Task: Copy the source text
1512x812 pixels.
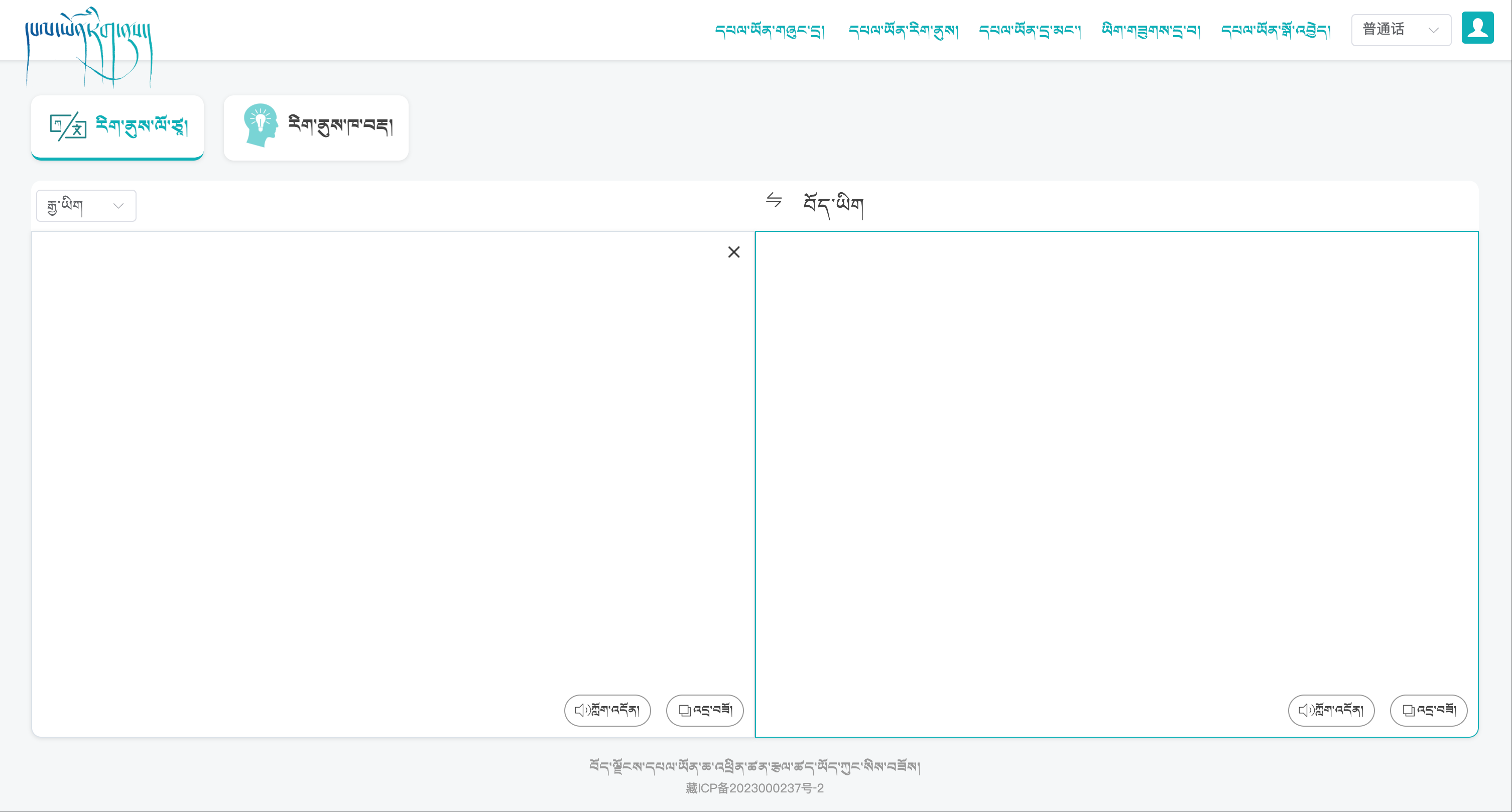Action: [704, 710]
